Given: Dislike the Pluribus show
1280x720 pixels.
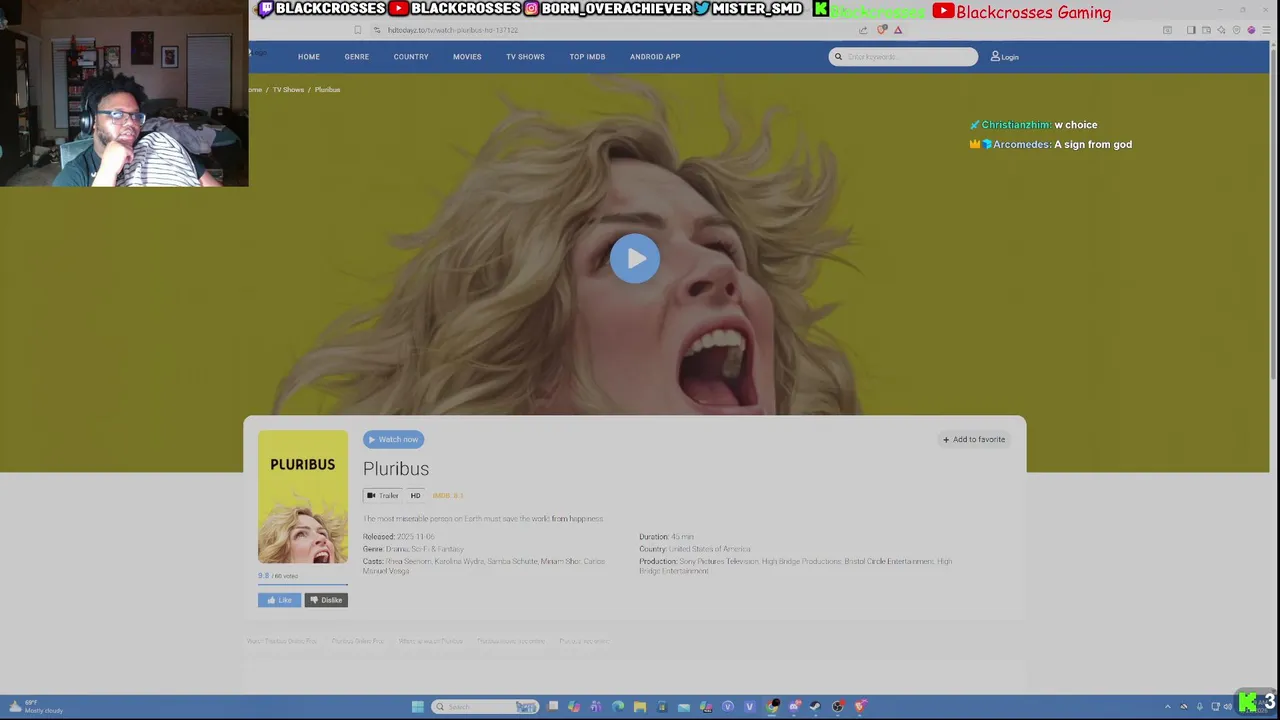Looking at the screenshot, I should click(x=326, y=600).
